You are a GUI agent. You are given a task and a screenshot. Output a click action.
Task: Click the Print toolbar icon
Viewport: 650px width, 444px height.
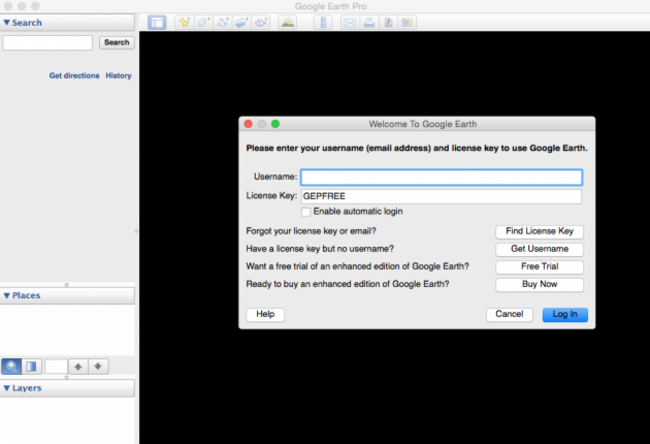point(369,22)
